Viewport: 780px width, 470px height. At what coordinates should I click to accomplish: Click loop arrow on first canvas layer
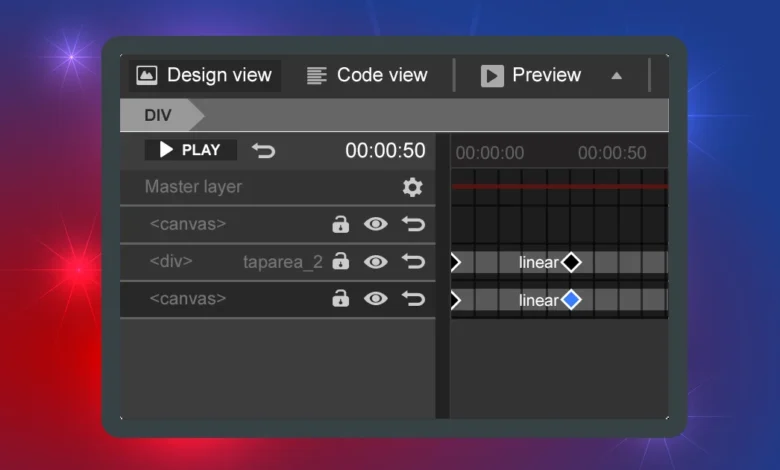coord(413,224)
